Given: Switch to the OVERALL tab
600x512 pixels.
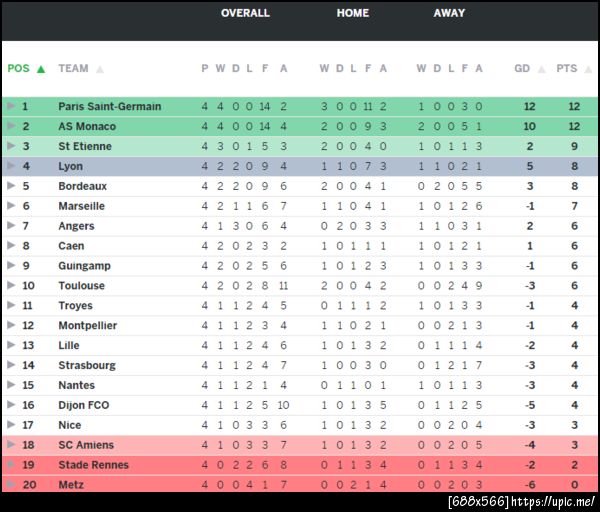Looking at the screenshot, I should coord(245,13).
